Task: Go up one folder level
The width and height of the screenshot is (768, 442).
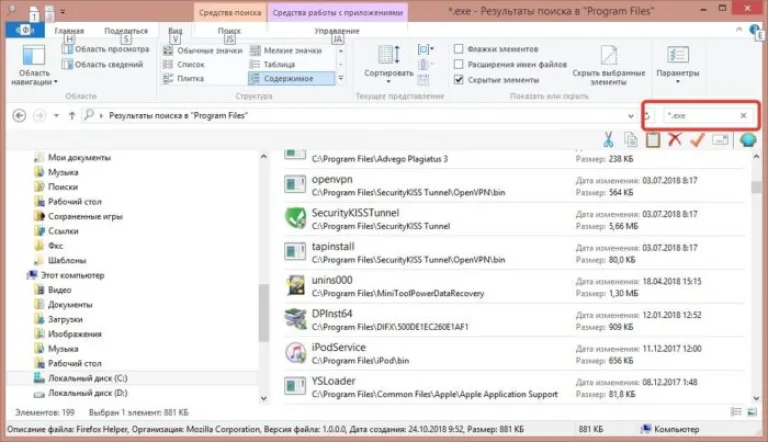Action: pos(72,116)
